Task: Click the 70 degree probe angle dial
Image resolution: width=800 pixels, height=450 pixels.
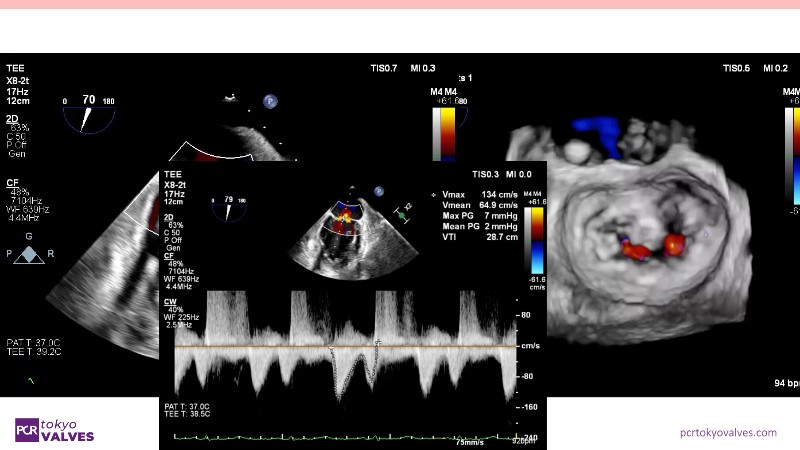Action: point(88,114)
